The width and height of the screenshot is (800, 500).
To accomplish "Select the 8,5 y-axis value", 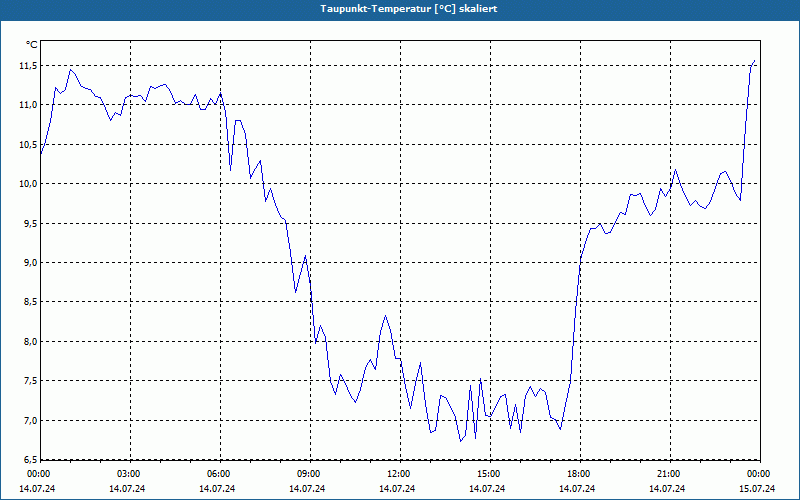I will 31,302.
